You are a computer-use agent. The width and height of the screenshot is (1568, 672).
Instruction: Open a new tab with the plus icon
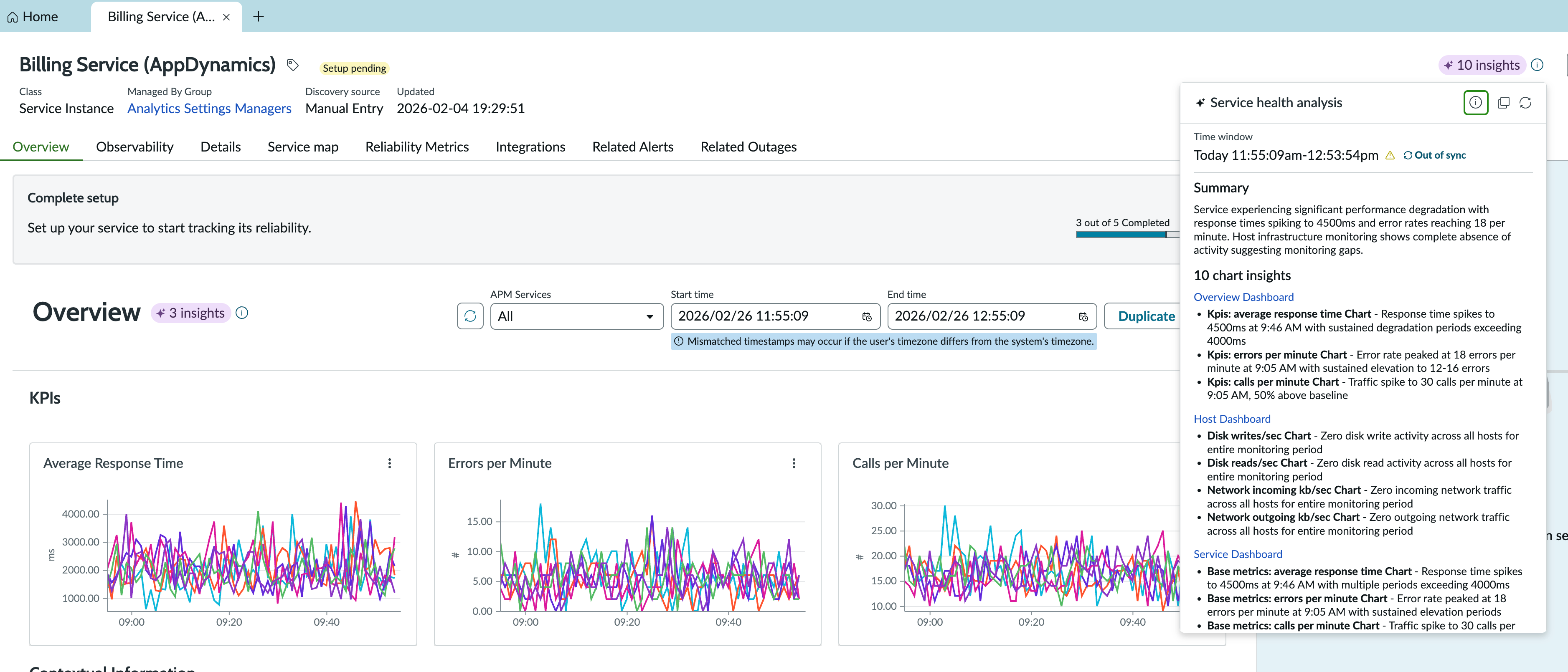tap(259, 16)
